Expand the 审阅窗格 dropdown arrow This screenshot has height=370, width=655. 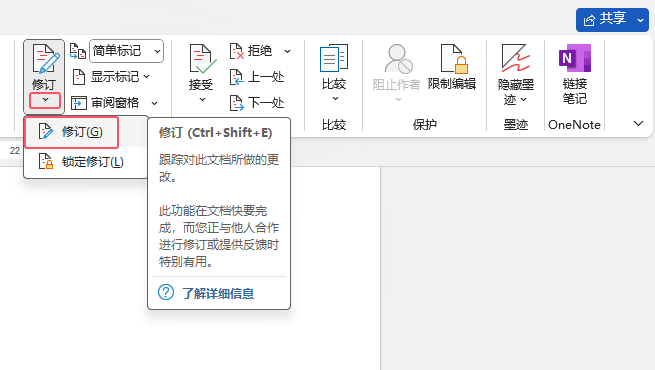click(155, 103)
